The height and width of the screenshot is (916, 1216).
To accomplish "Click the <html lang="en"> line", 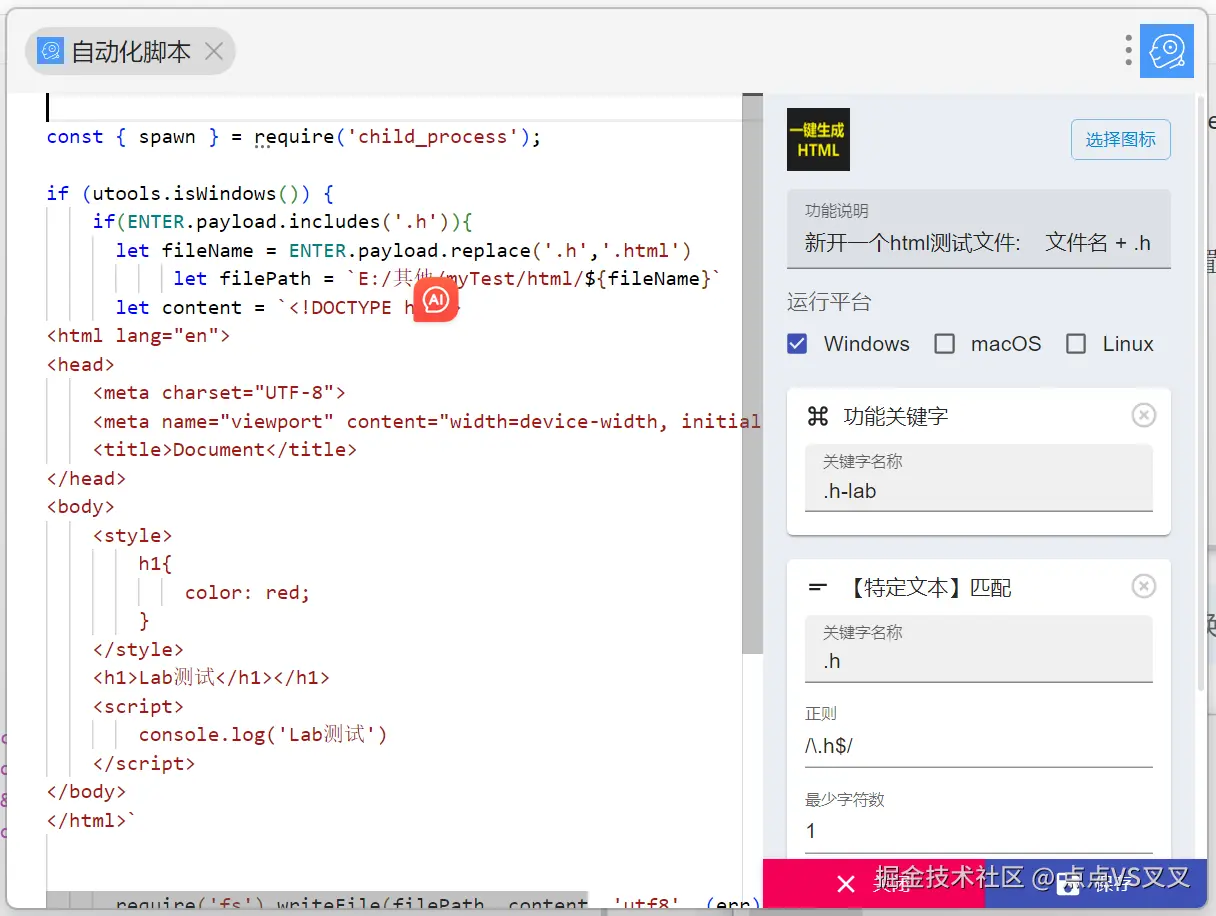I will (138, 336).
